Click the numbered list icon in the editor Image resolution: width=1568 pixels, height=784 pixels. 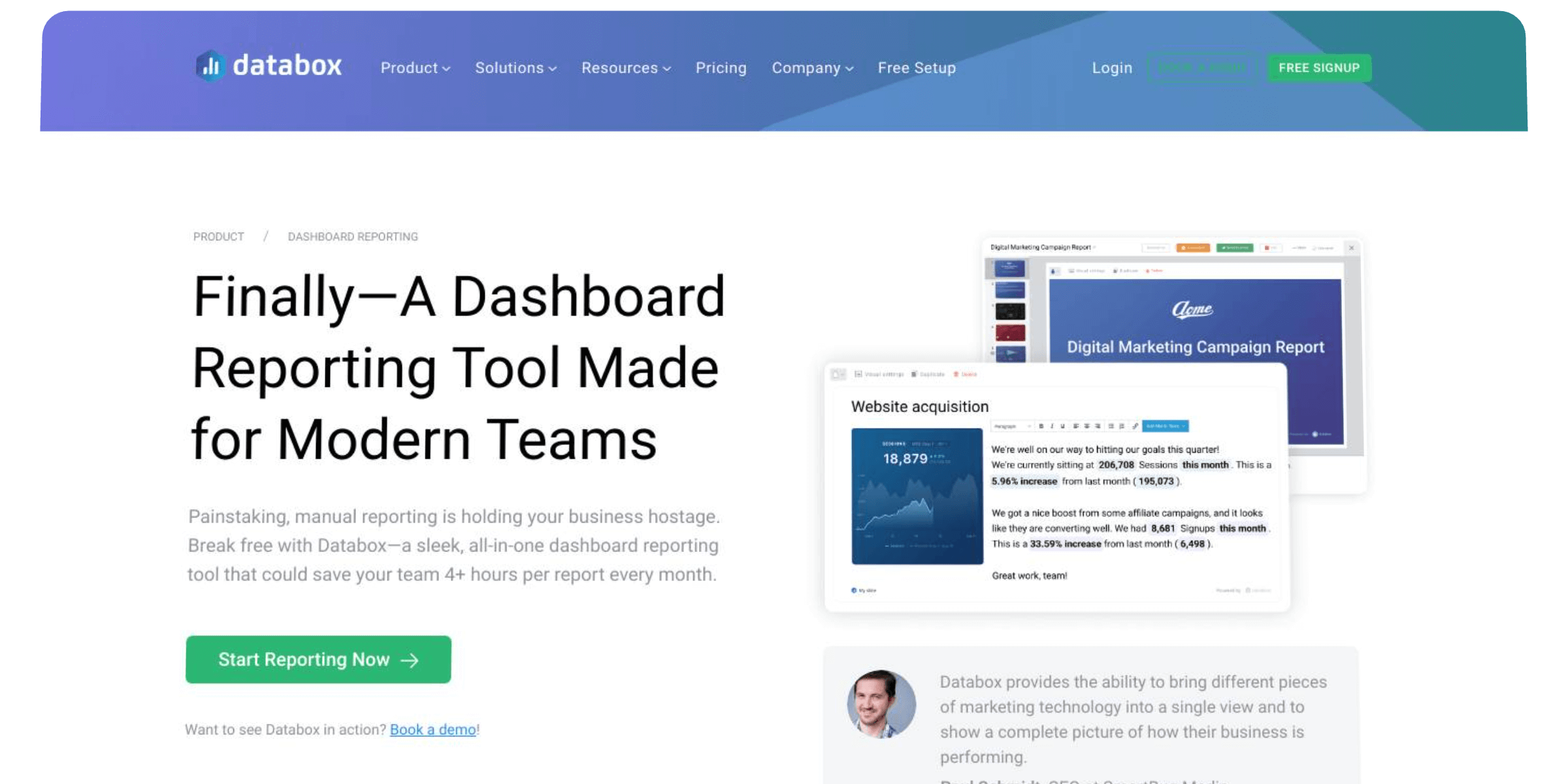[x=1122, y=426]
